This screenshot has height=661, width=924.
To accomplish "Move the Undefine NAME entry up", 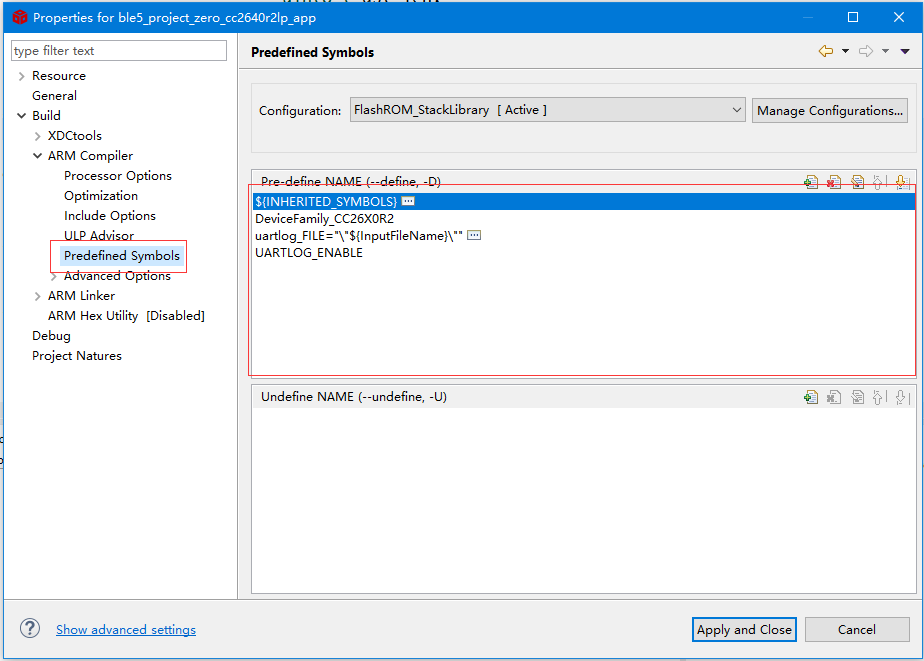I will click(879, 397).
